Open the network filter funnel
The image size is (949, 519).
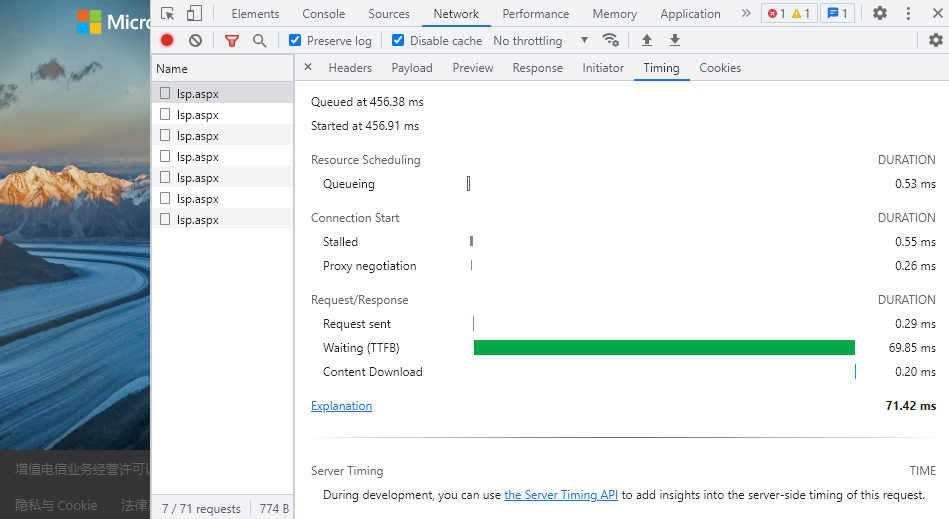[232, 41]
